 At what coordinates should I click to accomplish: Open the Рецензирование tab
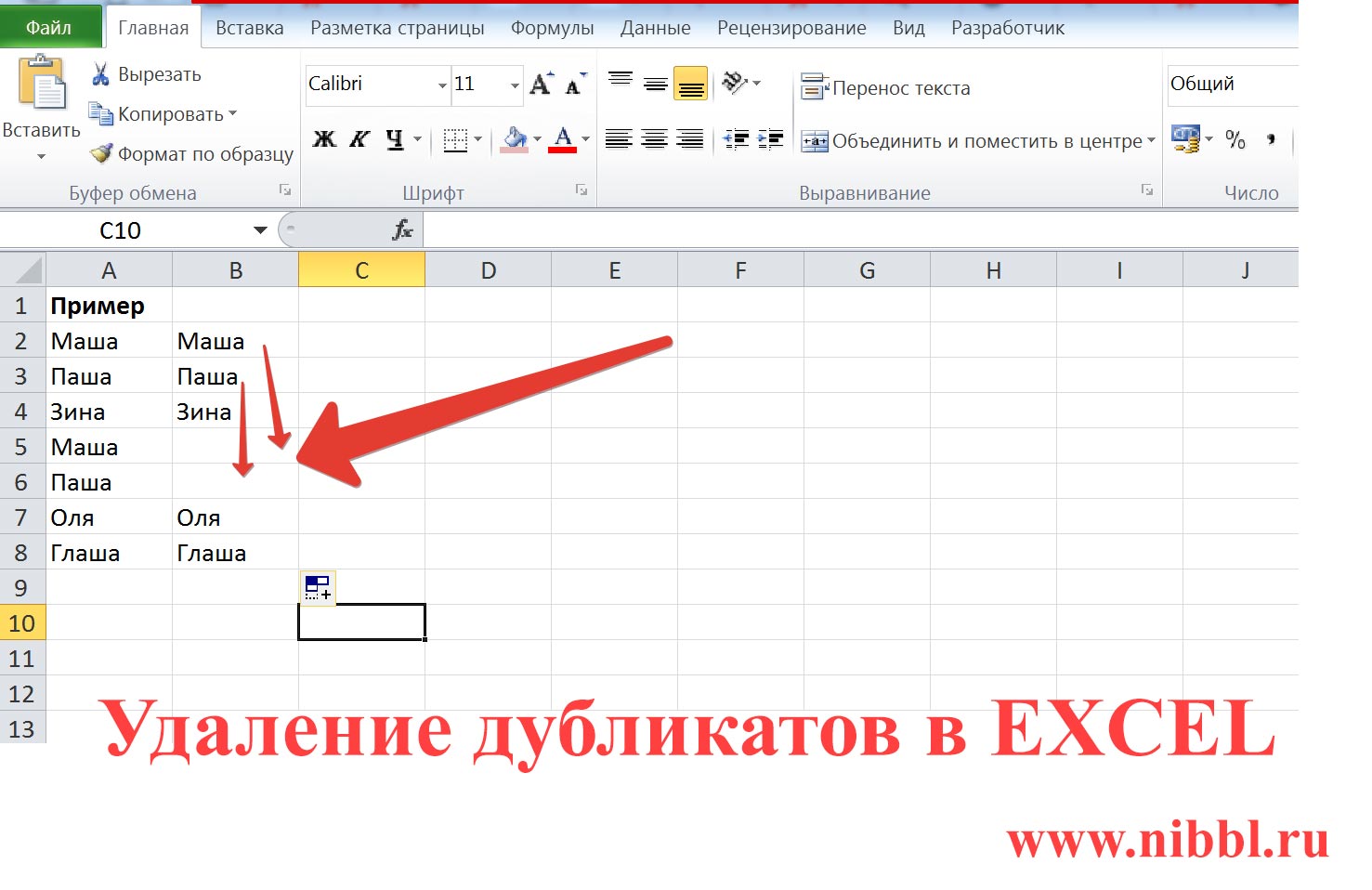[791, 28]
